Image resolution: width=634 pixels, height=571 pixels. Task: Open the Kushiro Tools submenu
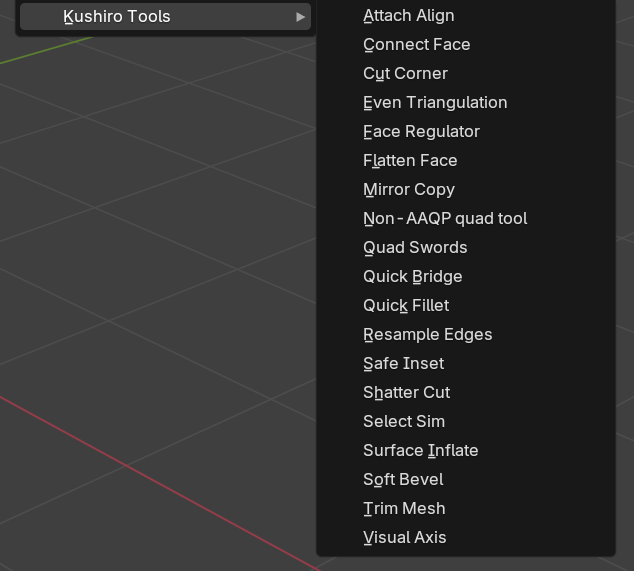click(165, 17)
